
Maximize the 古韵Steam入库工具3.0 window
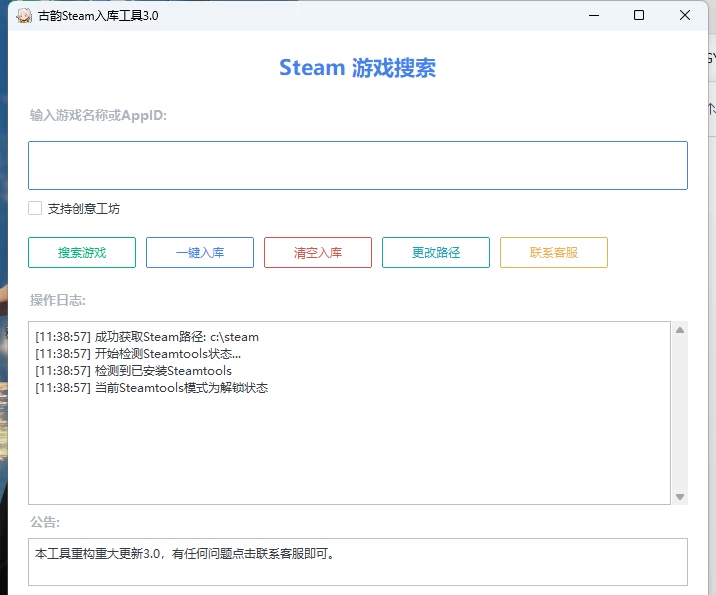[x=639, y=16]
